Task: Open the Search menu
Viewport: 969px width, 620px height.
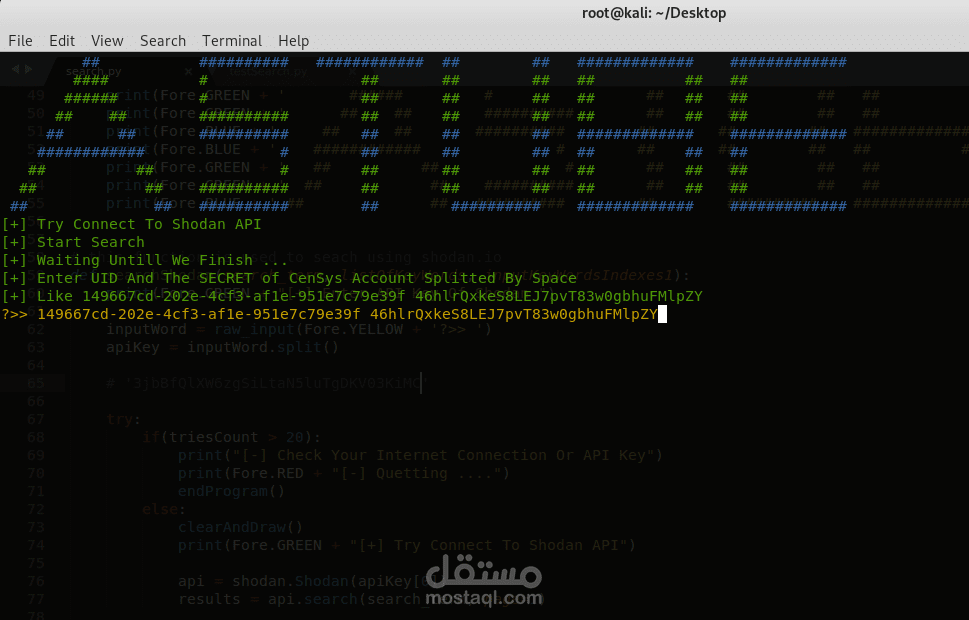Action: [163, 41]
